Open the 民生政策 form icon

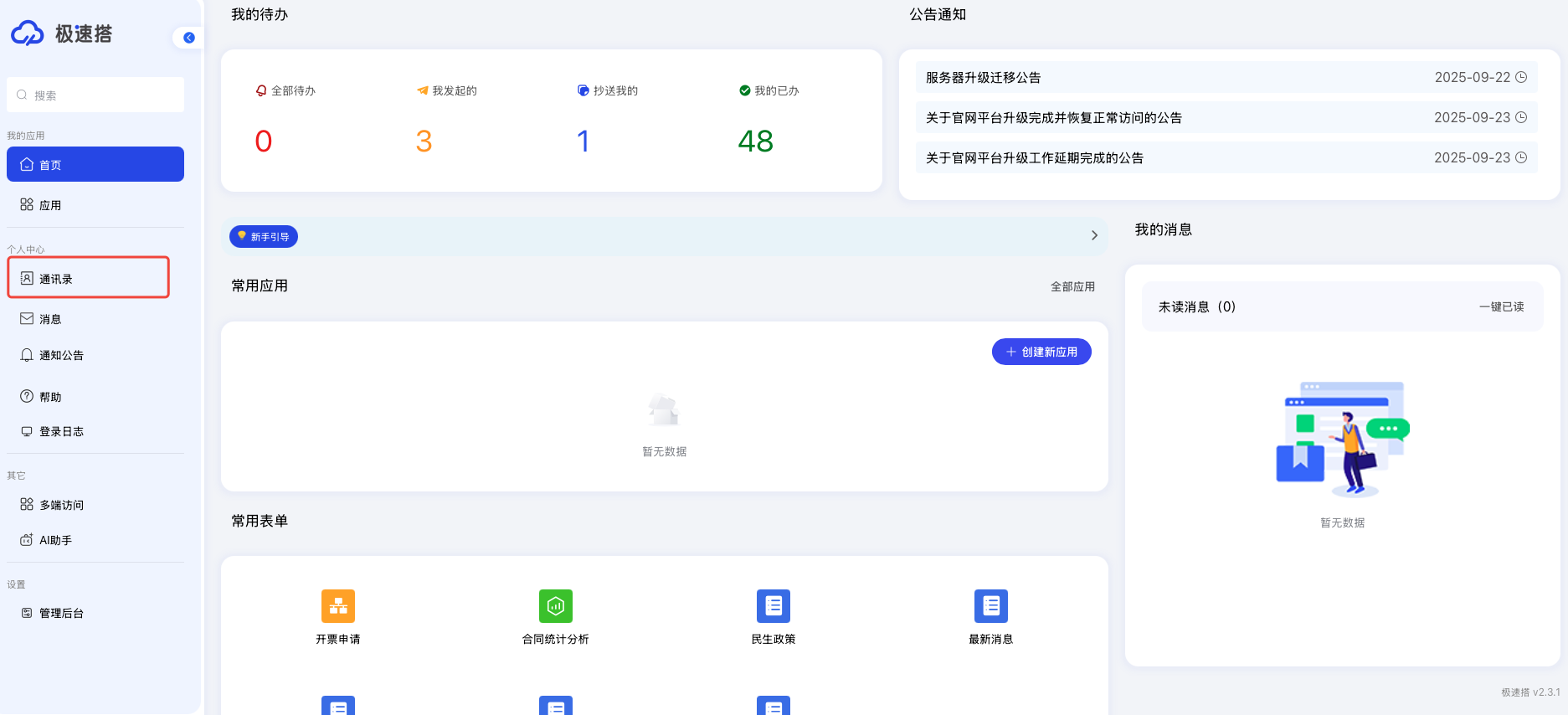[774, 606]
